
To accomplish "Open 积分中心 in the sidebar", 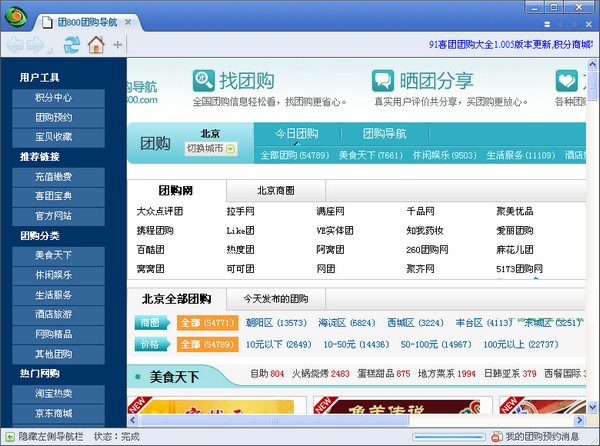I will [58, 98].
